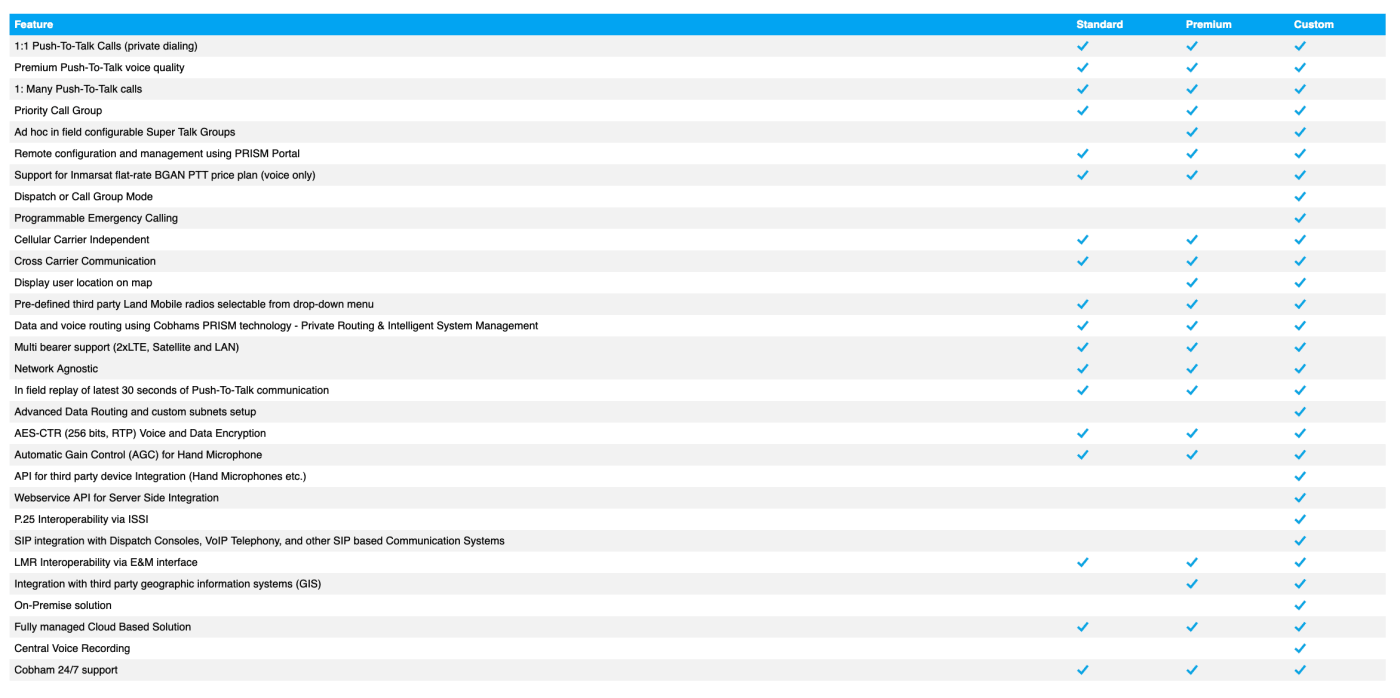This screenshot has height=698, width=1400.
Task: Click Premium checkmark for Fully managed Cloud Based Solution
Action: point(1191,627)
